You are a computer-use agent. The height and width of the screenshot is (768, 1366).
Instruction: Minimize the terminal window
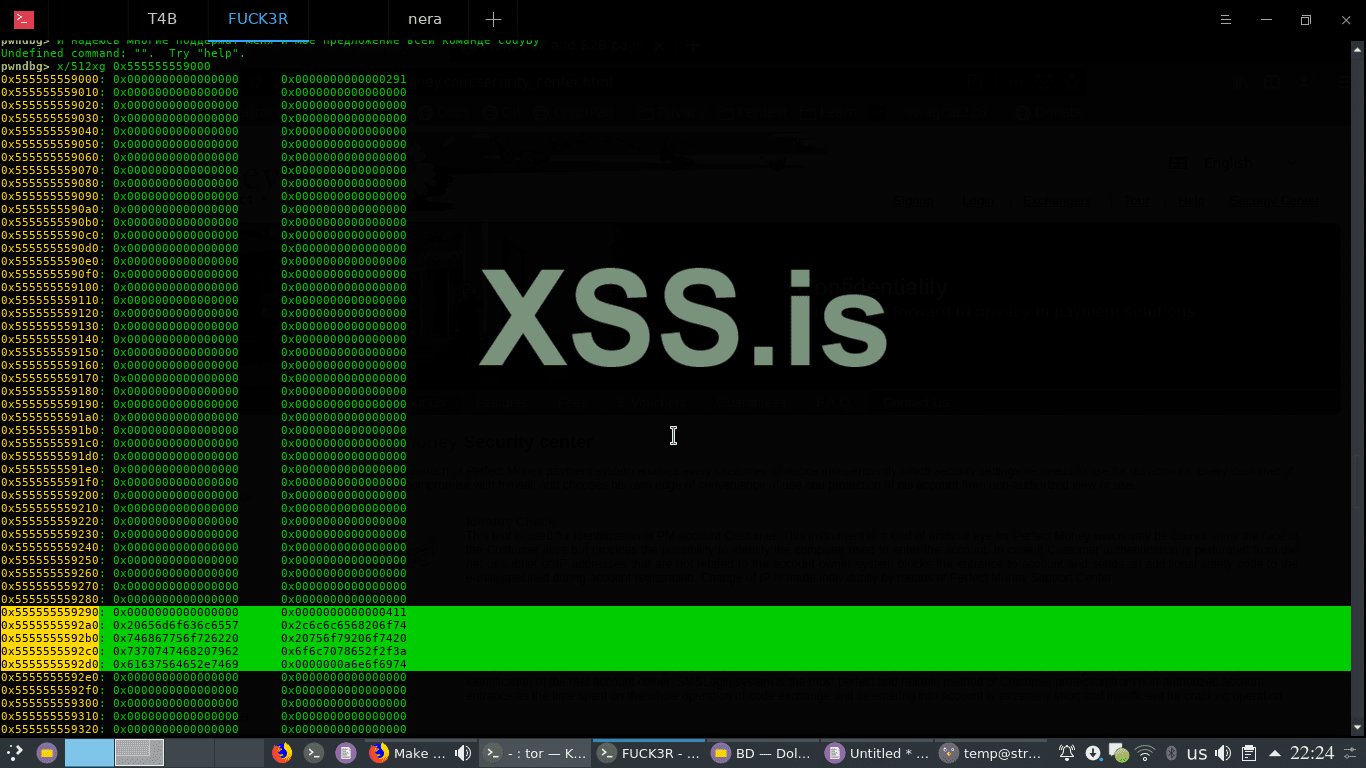tap(1267, 19)
